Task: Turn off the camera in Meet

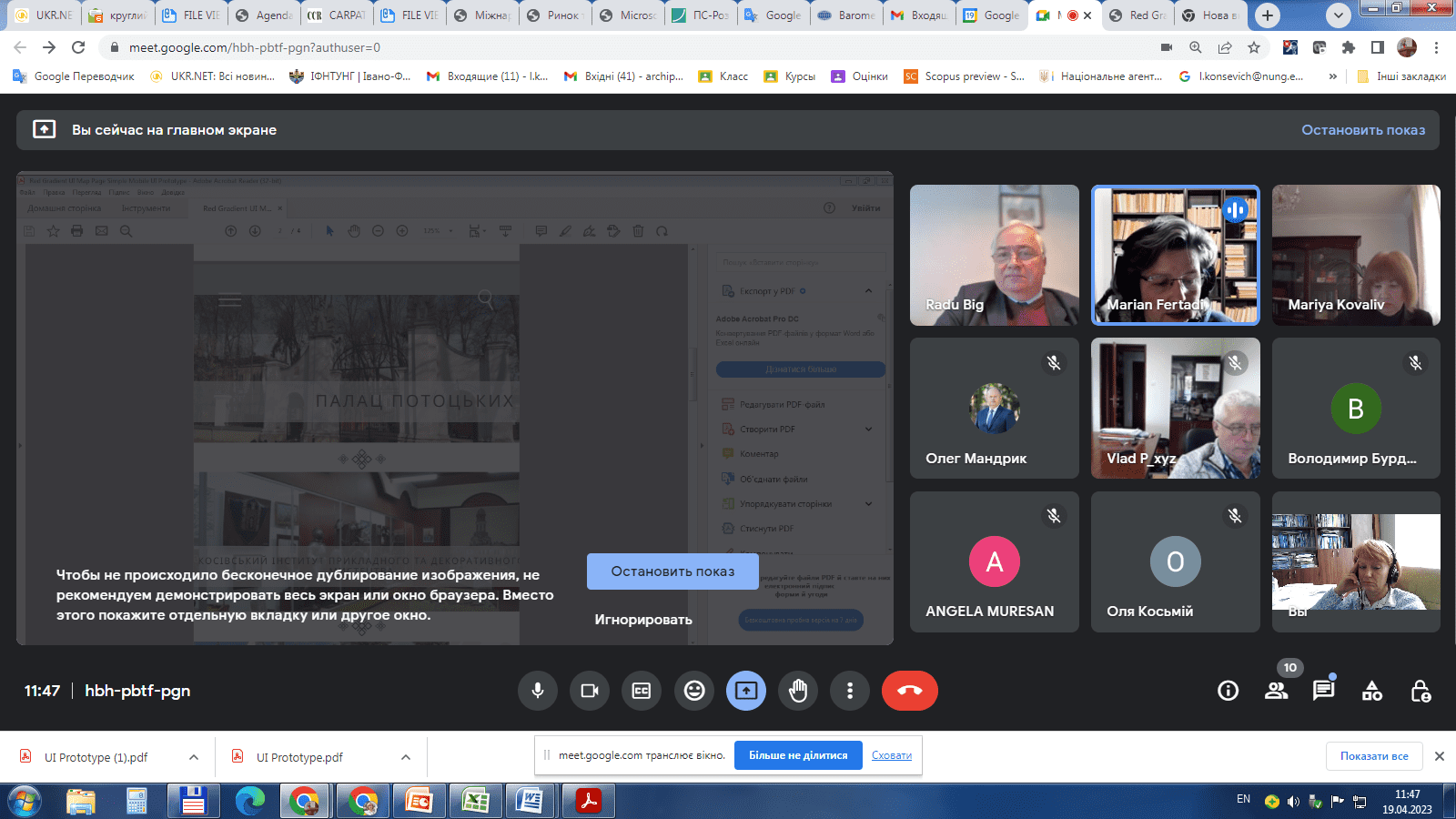Action: [x=590, y=691]
